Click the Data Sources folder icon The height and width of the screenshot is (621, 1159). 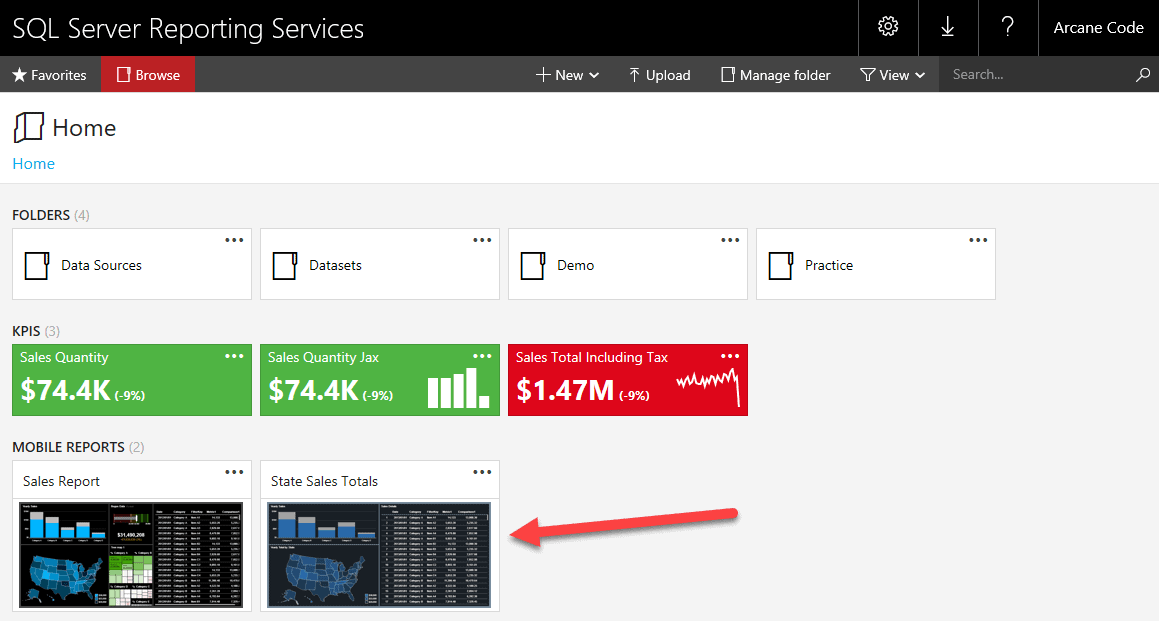37,265
